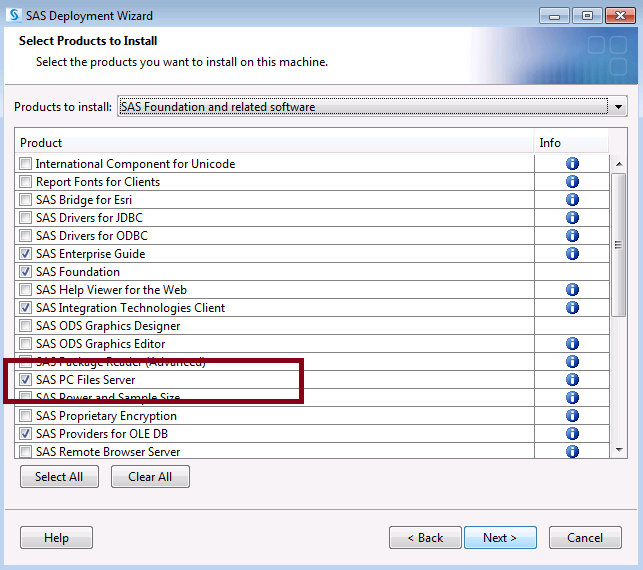This screenshot has width=643, height=570.
Task: Open the Products to install dropdown arrow
Action: (618, 107)
